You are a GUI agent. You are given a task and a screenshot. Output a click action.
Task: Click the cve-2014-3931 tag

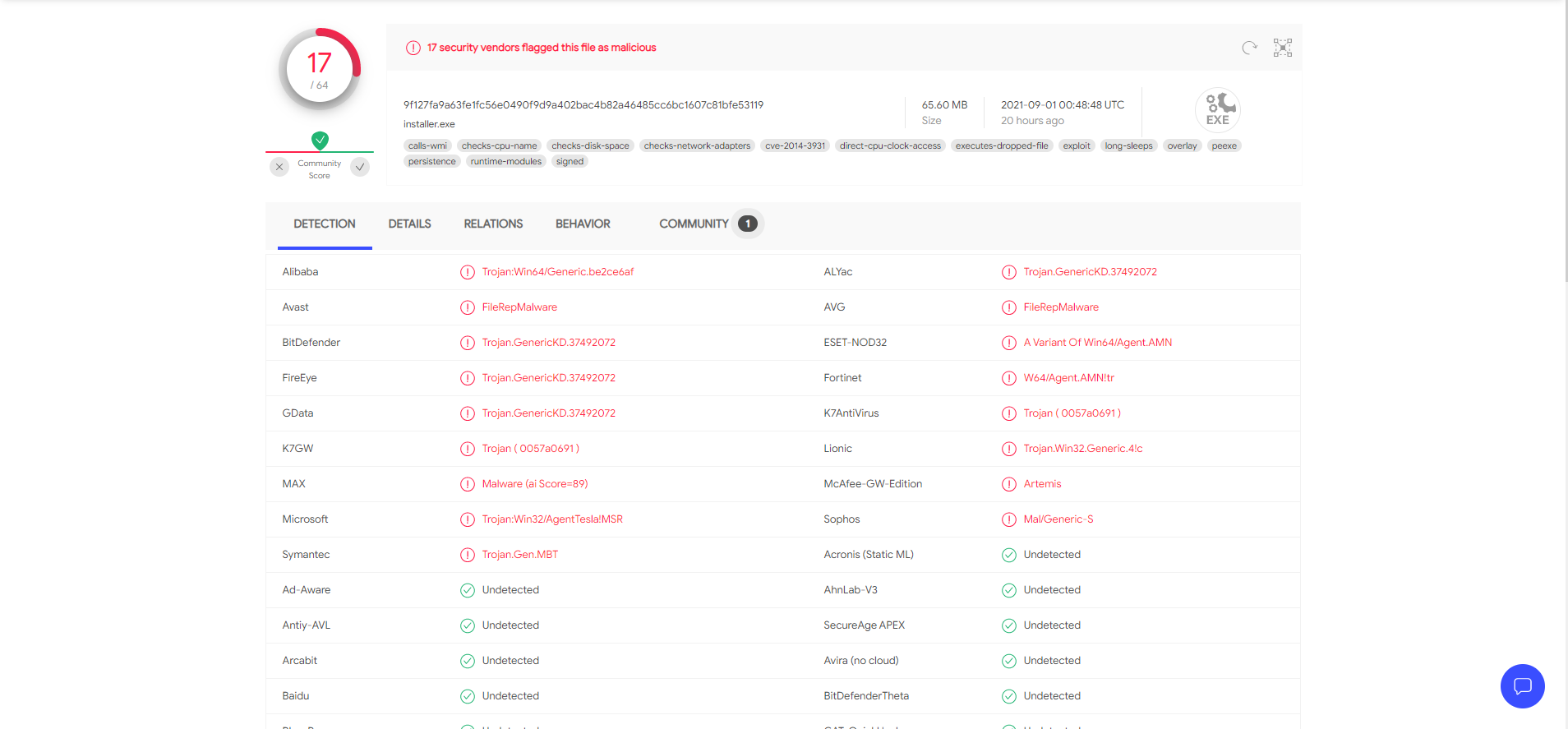click(x=795, y=145)
